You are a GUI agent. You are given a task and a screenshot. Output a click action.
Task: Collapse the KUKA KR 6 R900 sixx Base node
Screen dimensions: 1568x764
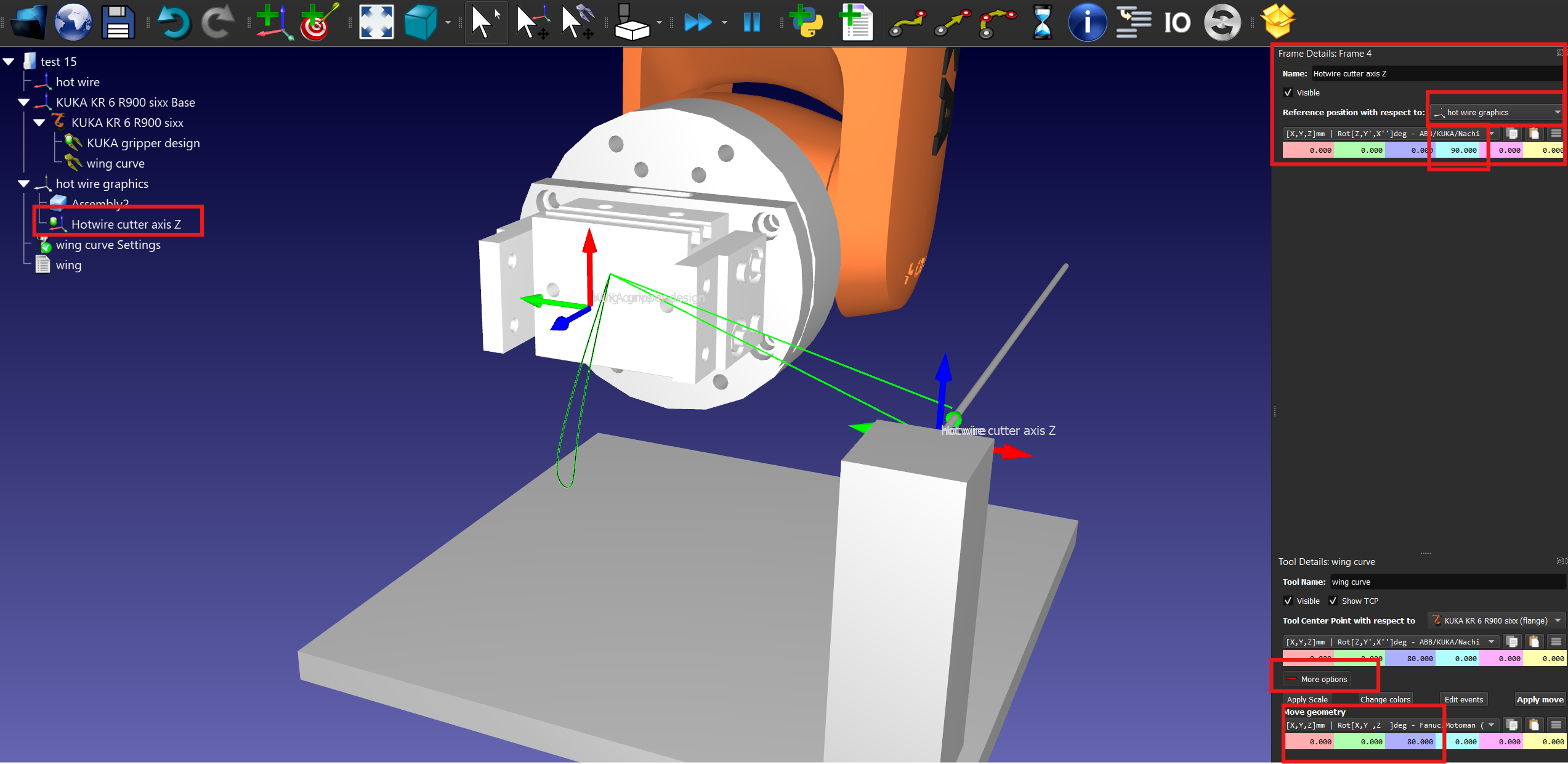[24, 102]
